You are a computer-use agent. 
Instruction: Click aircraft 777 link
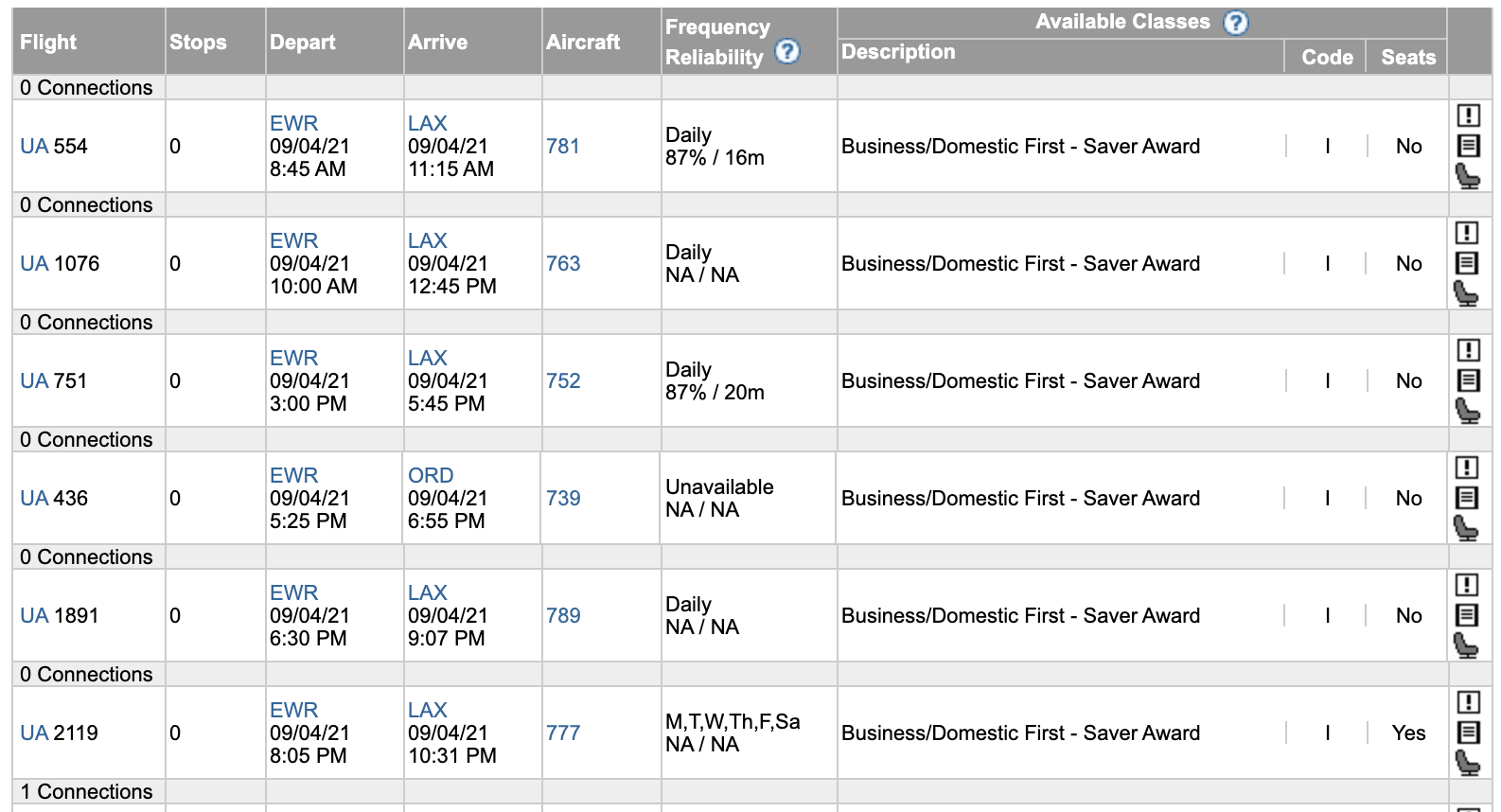point(563,733)
